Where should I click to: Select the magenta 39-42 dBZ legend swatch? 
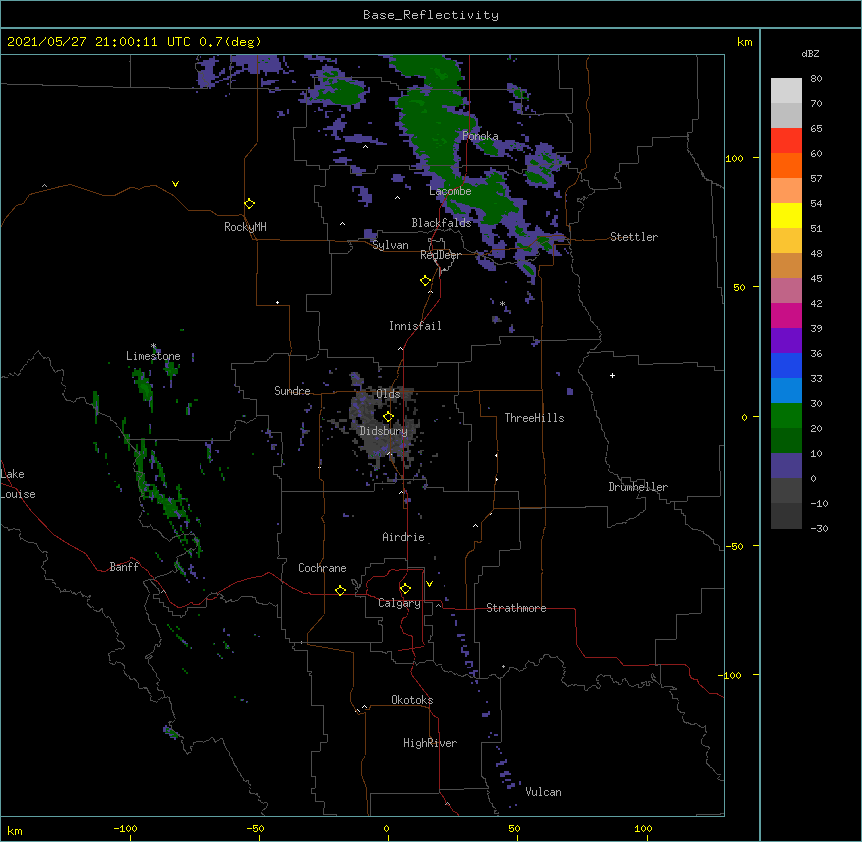786,315
